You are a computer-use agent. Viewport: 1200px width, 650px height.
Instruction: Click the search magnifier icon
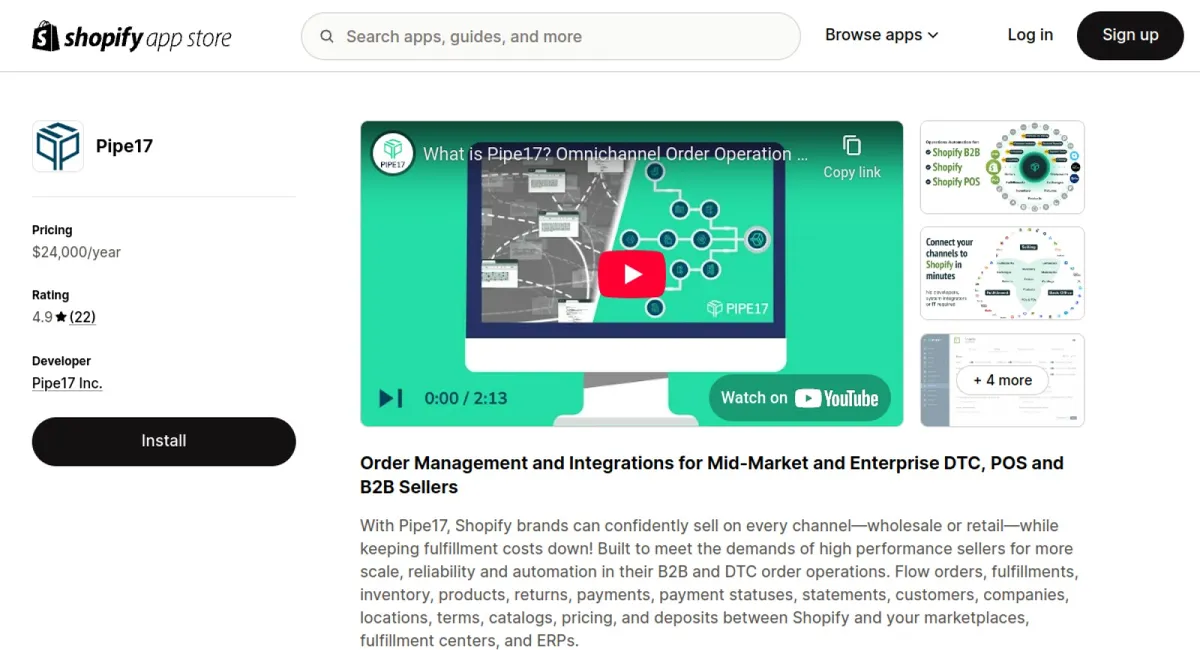click(x=327, y=37)
